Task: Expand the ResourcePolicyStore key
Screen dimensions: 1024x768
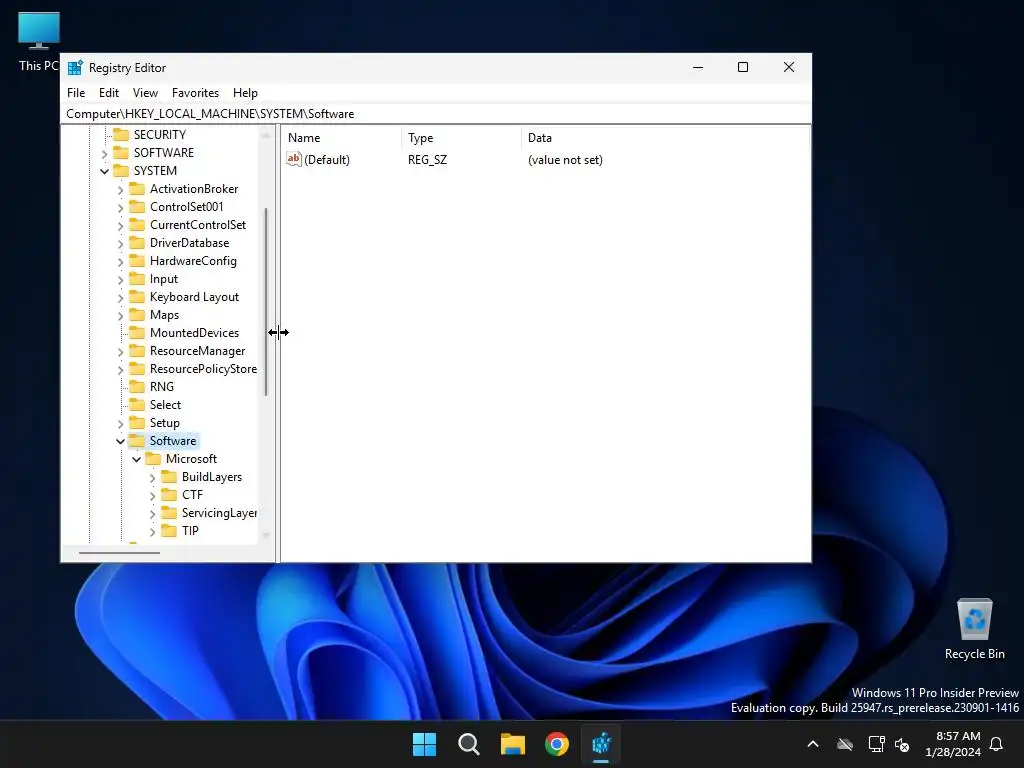Action: pyautogui.click(x=120, y=370)
